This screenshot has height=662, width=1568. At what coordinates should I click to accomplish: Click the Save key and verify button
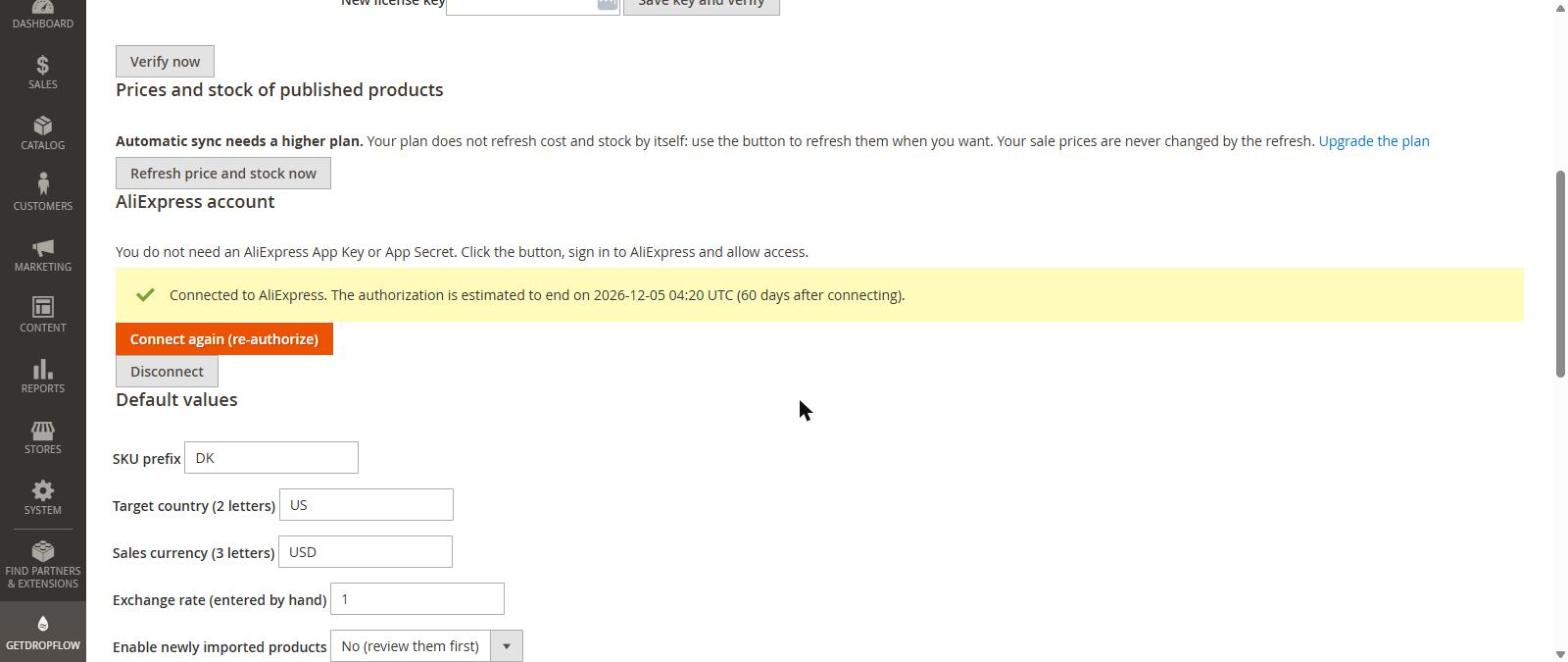(x=701, y=4)
